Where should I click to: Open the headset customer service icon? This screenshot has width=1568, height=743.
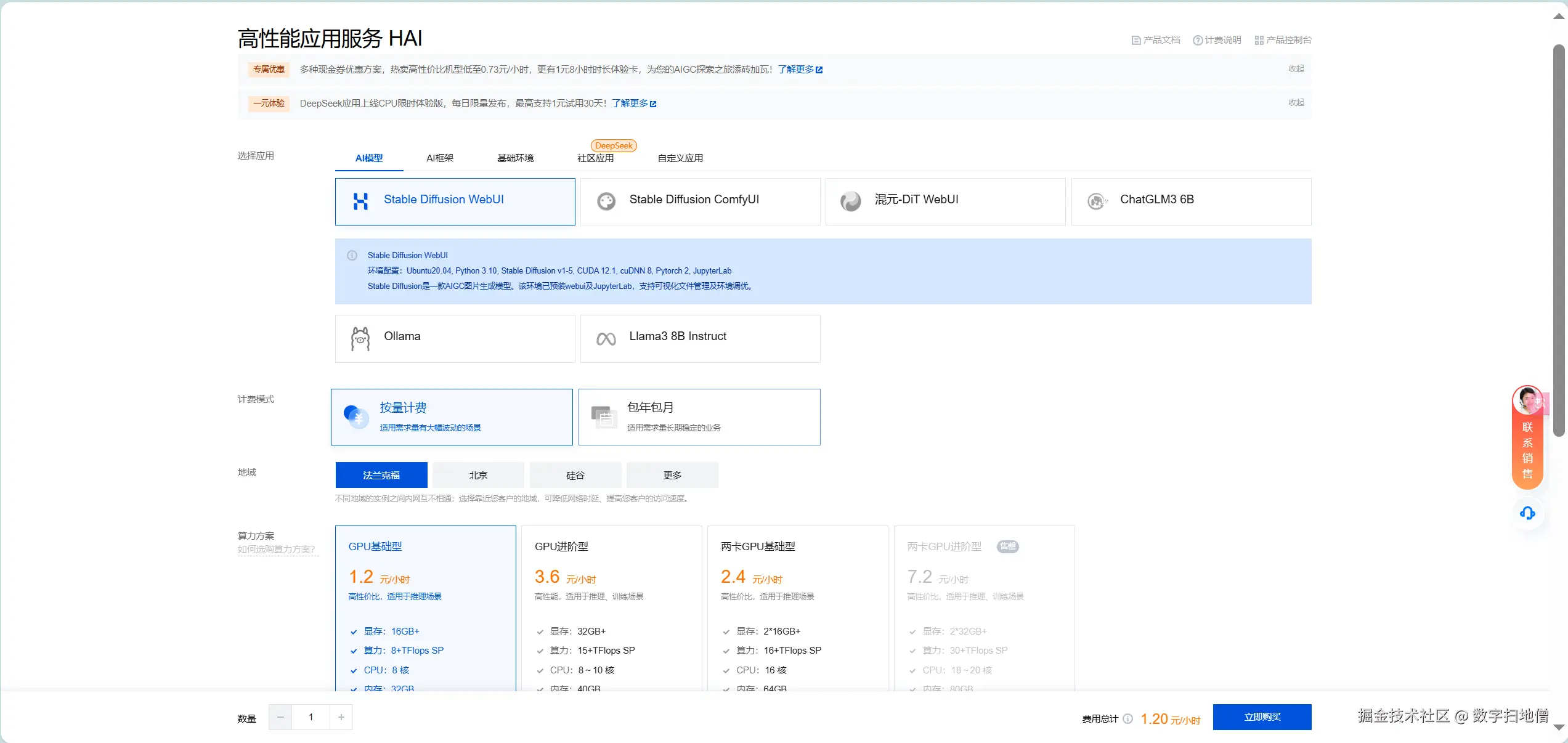[1527, 513]
